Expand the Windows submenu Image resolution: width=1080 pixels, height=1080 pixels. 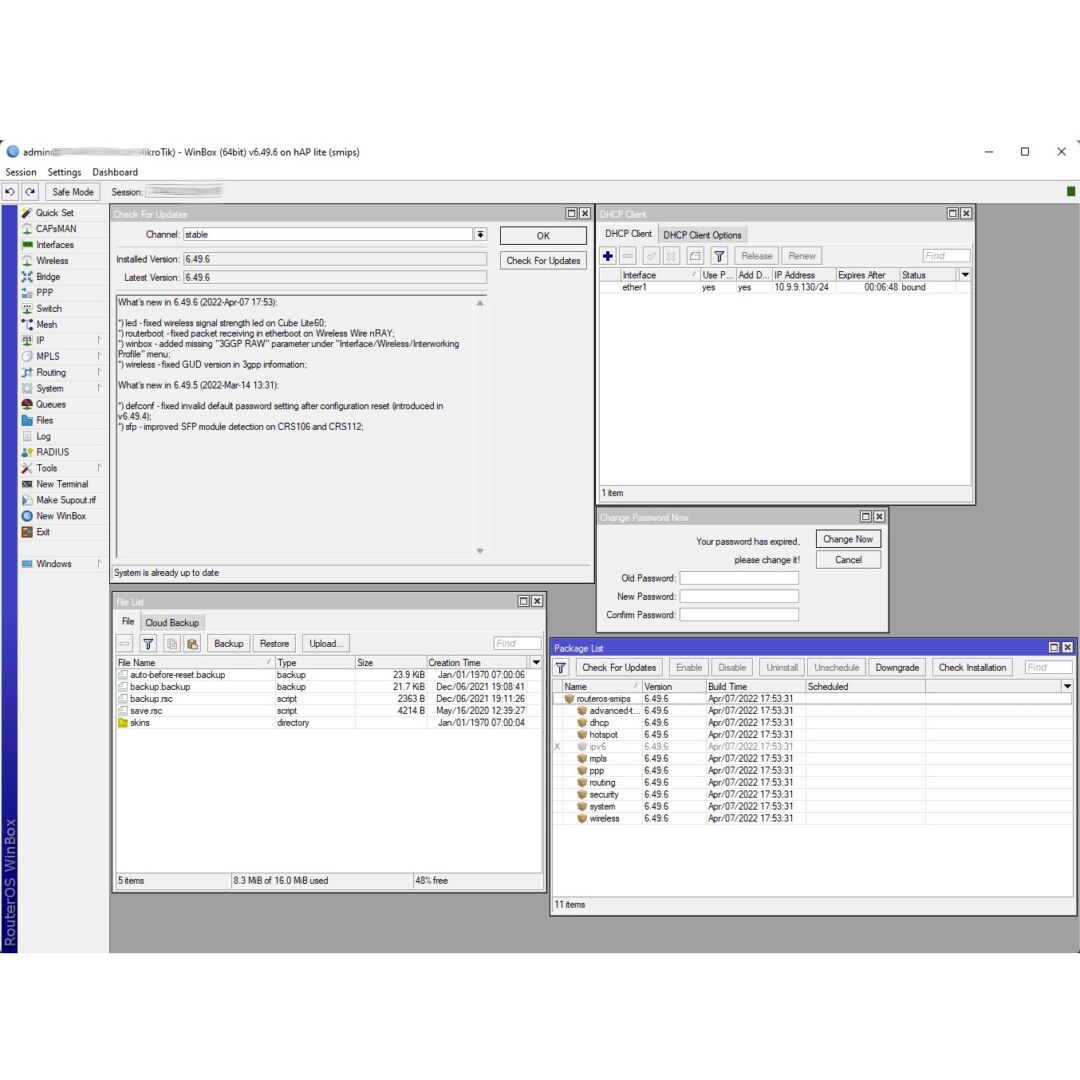[x=100, y=563]
